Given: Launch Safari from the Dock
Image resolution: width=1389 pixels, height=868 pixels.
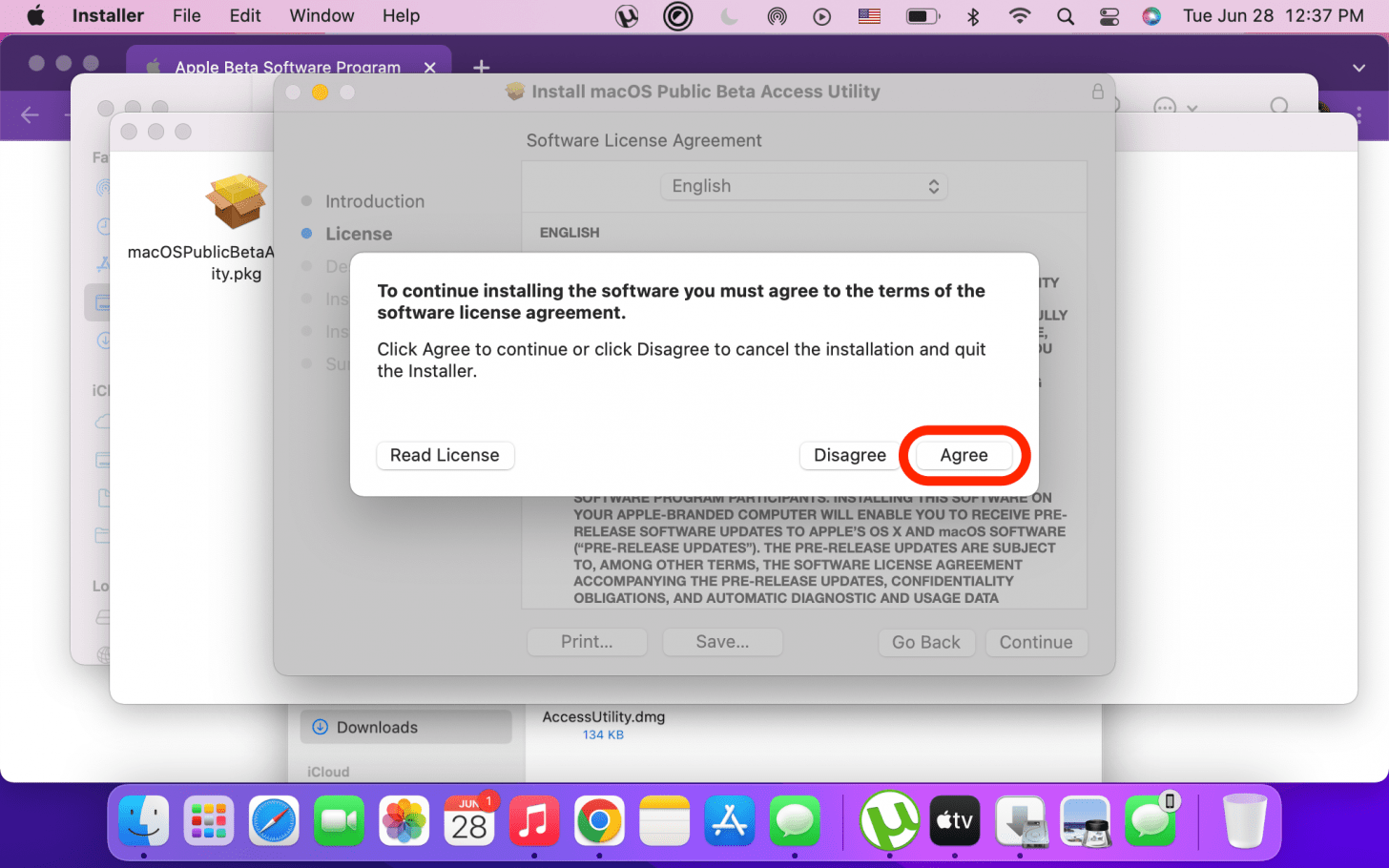Looking at the screenshot, I should pyautogui.click(x=274, y=820).
